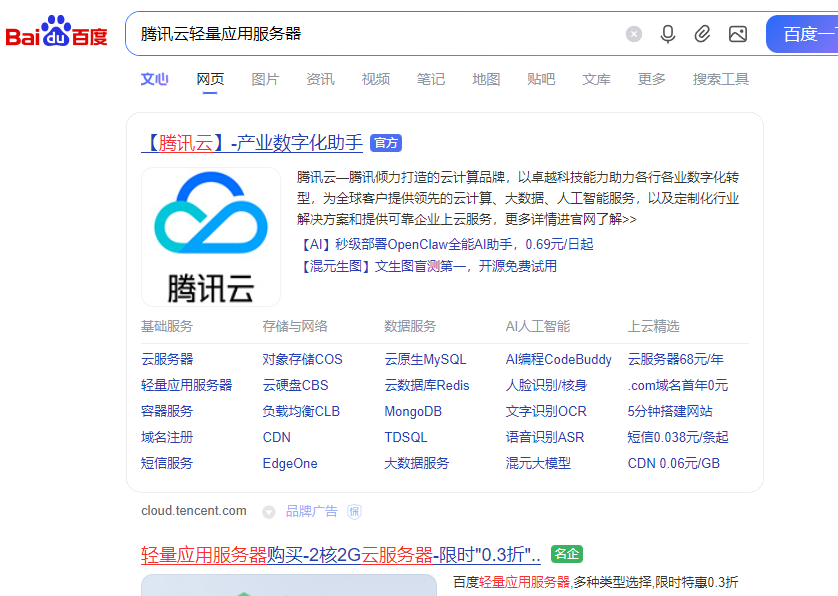
Task: Open the 负载均衡CLB link
Action: click(301, 411)
